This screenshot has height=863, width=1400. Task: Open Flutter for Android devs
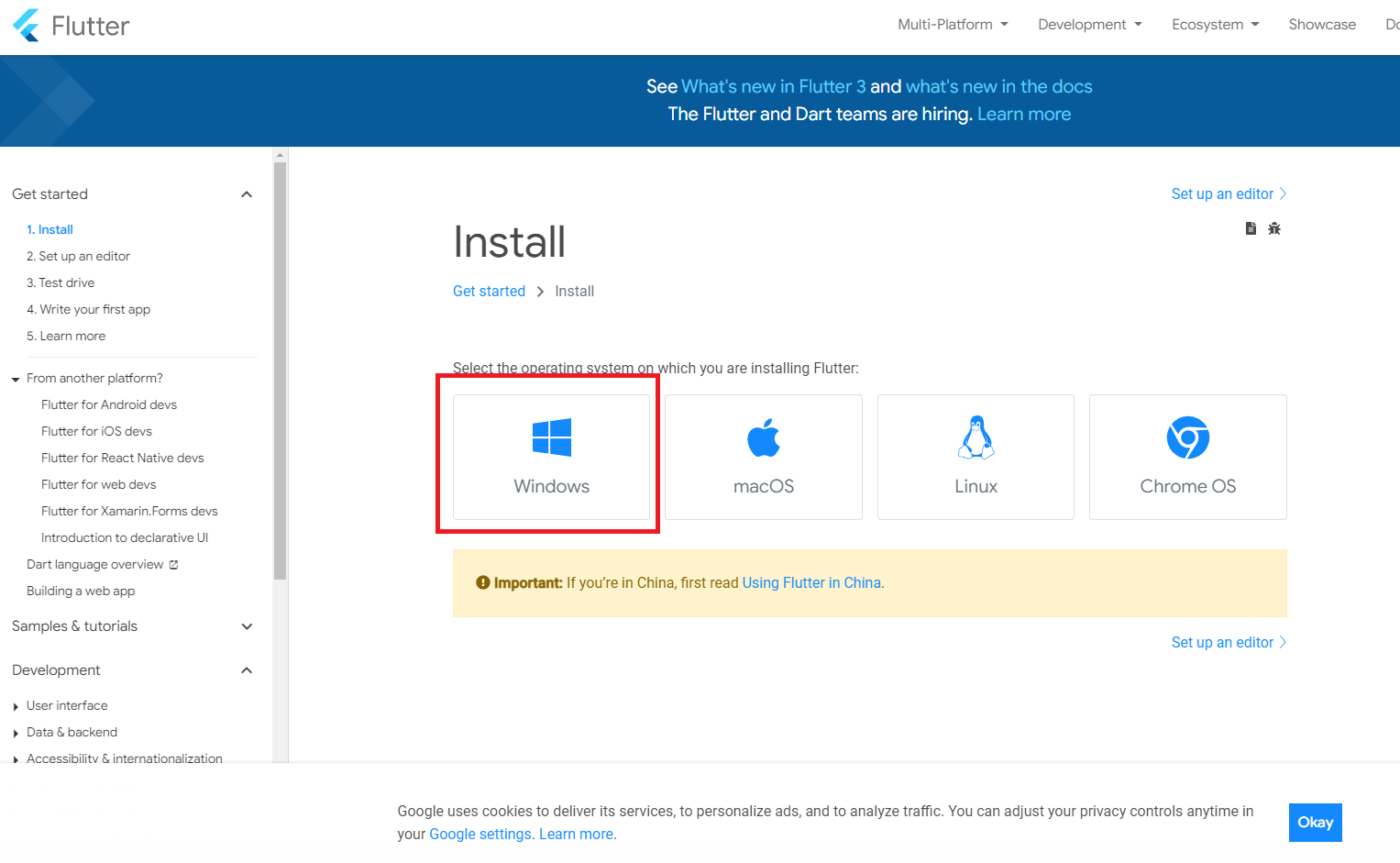109,404
